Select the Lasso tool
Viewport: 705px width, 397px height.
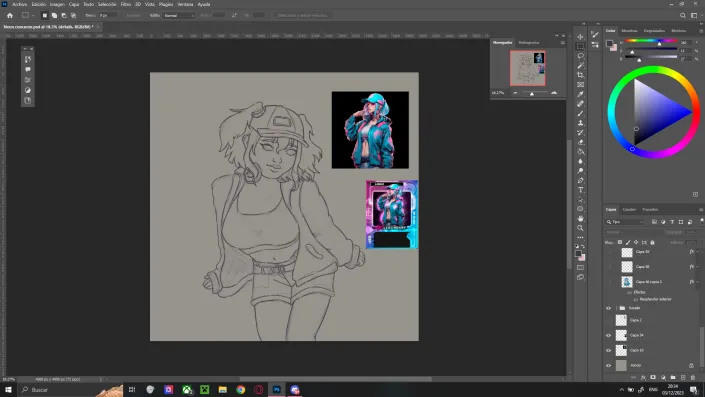tap(580, 56)
